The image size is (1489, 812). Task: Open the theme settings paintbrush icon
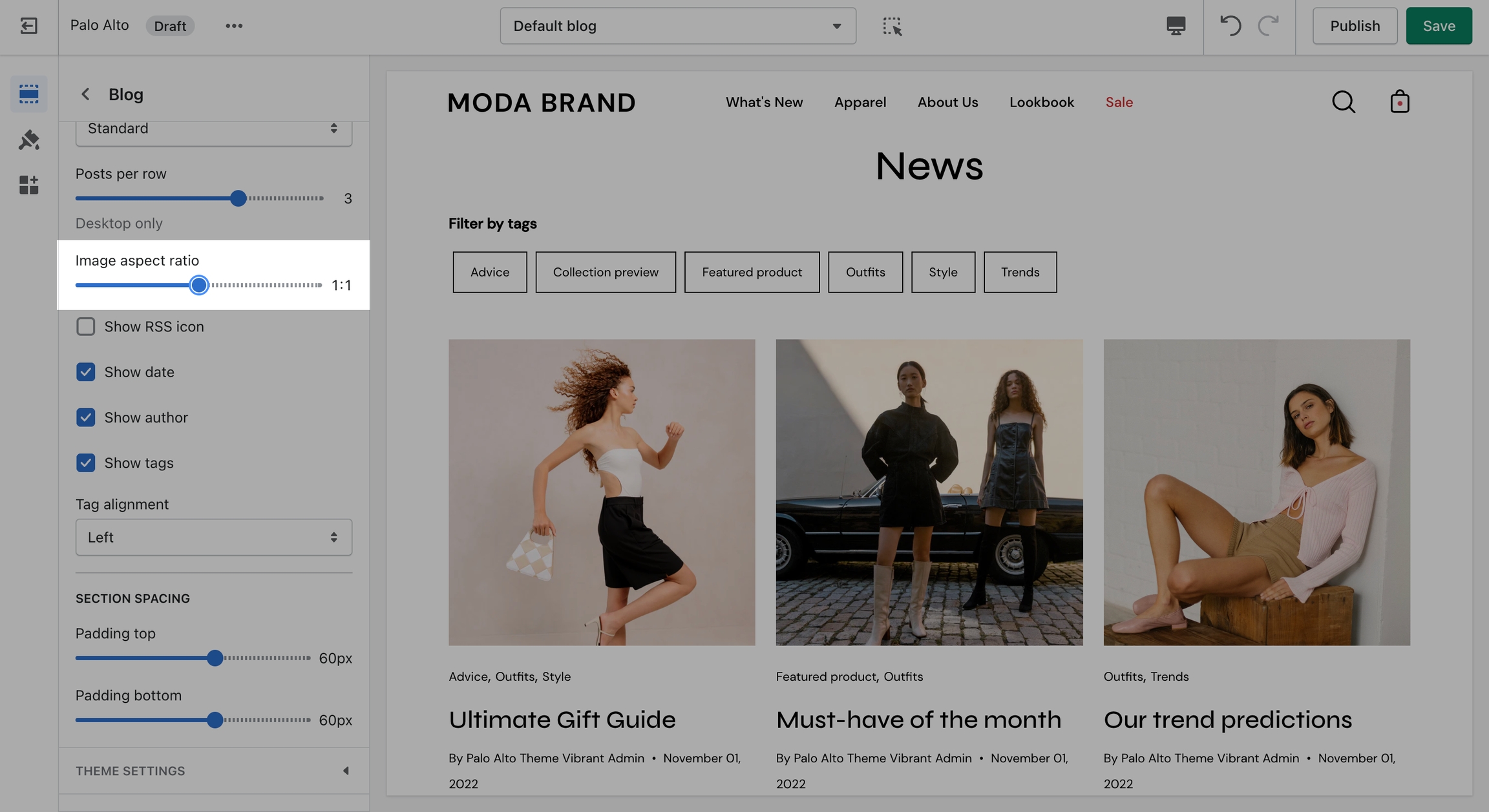[x=28, y=140]
